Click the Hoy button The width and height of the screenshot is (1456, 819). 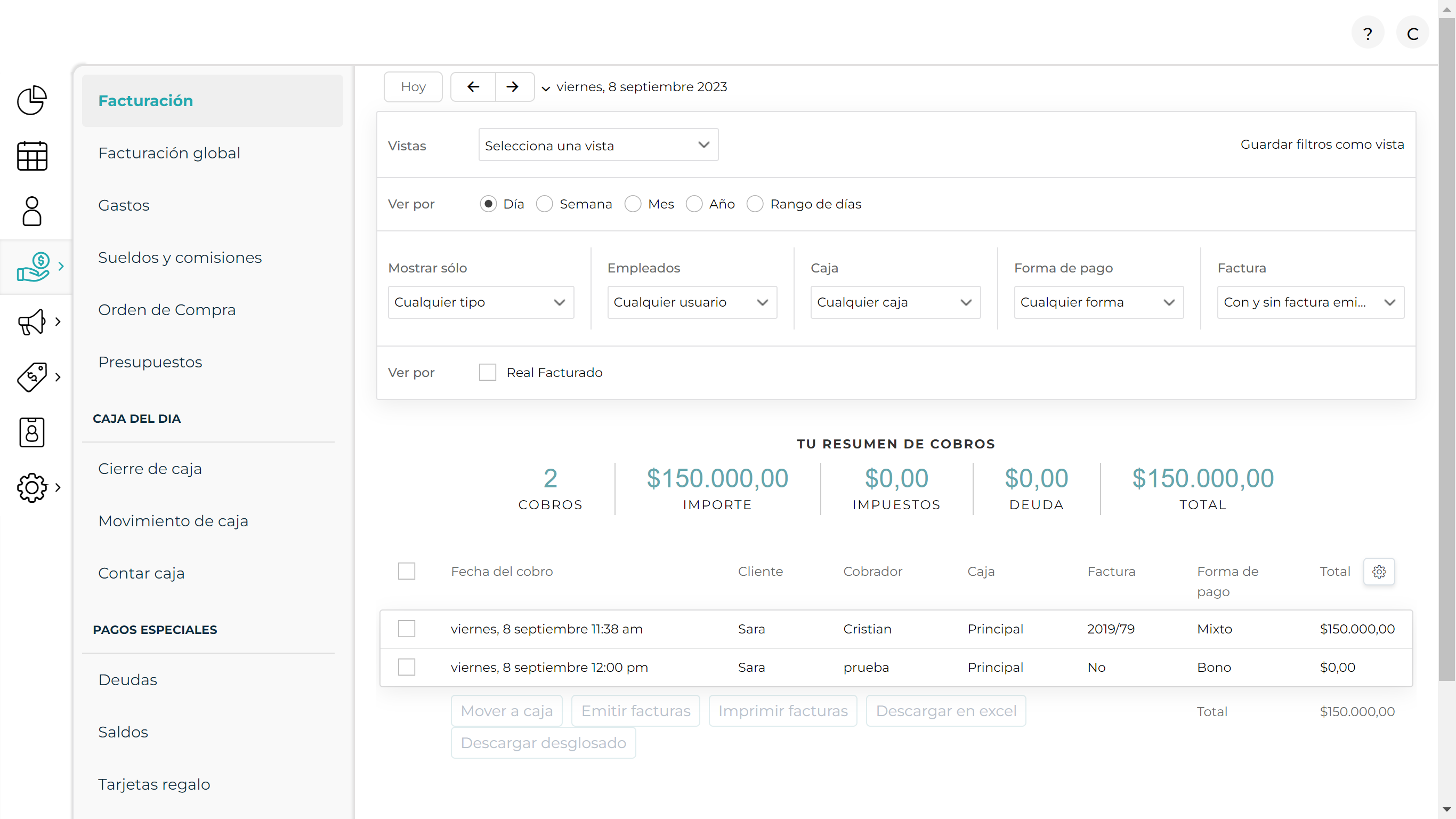coord(413,86)
